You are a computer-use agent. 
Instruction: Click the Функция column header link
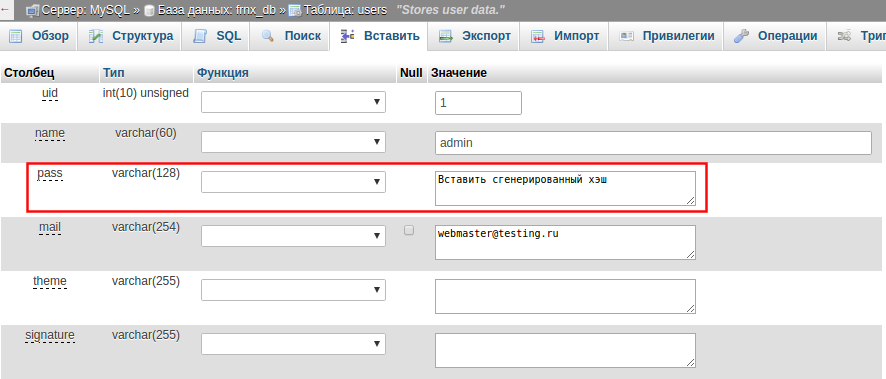[x=223, y=73]
